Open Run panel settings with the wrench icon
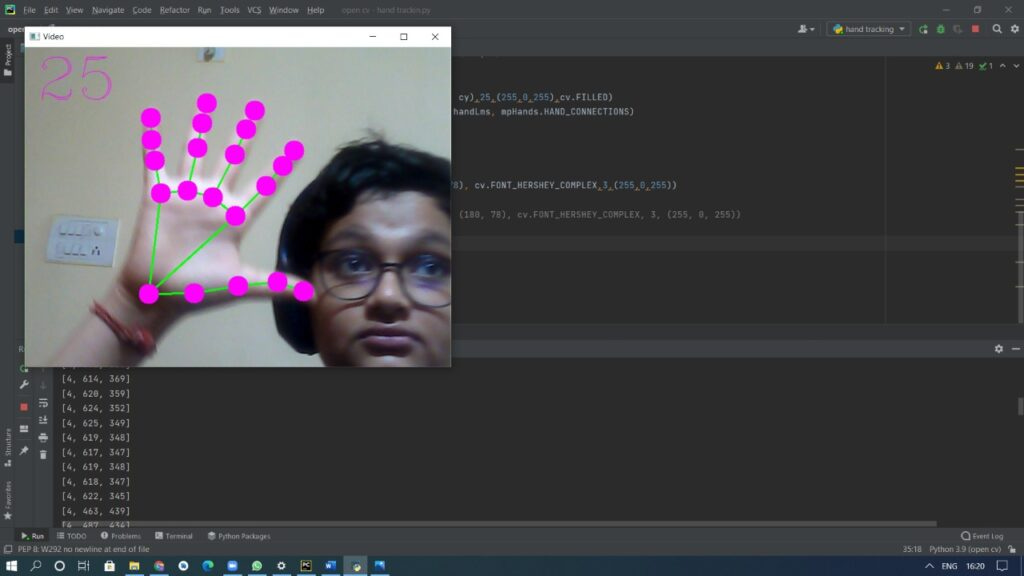 pos(24,383)
